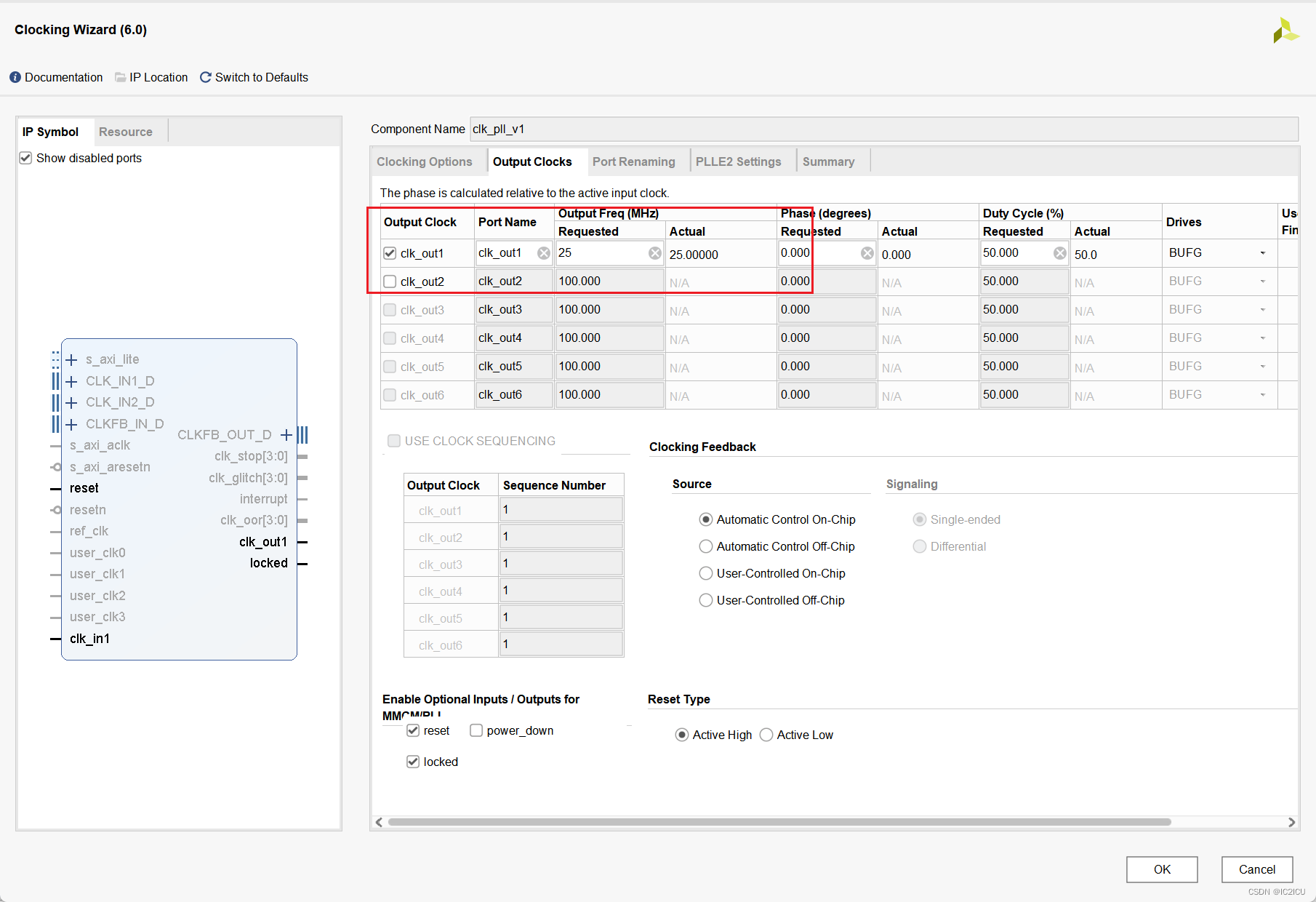The width and height of the screenshot is (1316, 902).
Task: Click the horizontal scrollbar left arrow
Action: click(x=379, y=822)
